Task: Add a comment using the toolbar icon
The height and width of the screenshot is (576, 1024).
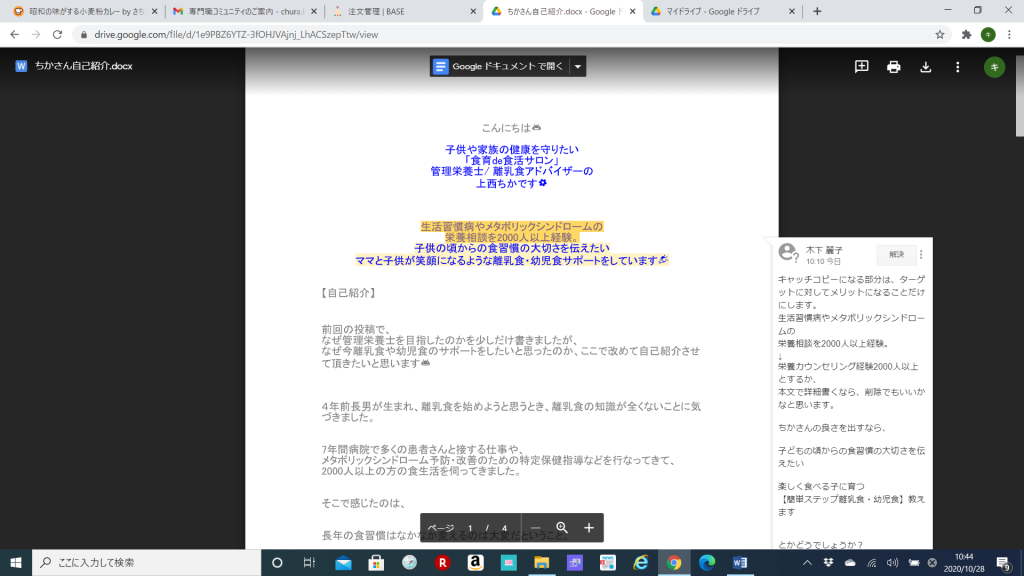Action: 861,67
